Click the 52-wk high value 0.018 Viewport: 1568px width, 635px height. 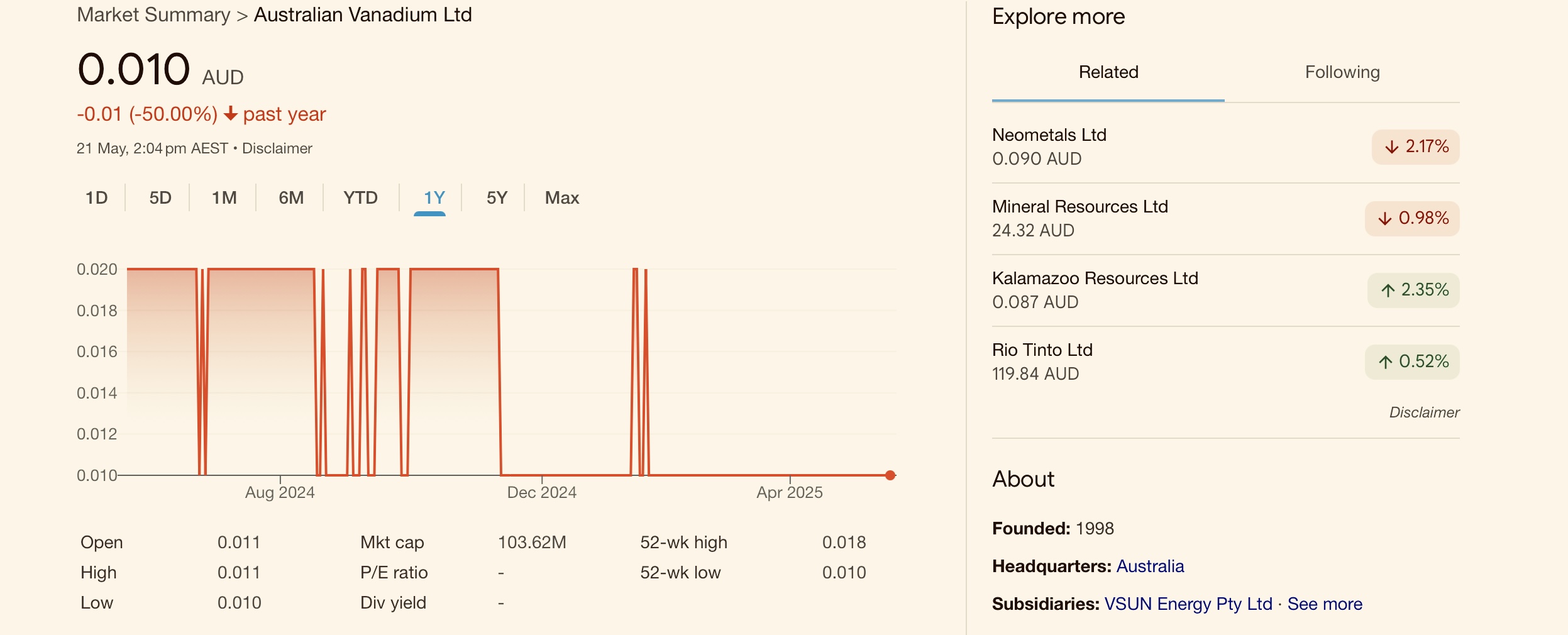(x=844, y=543)
